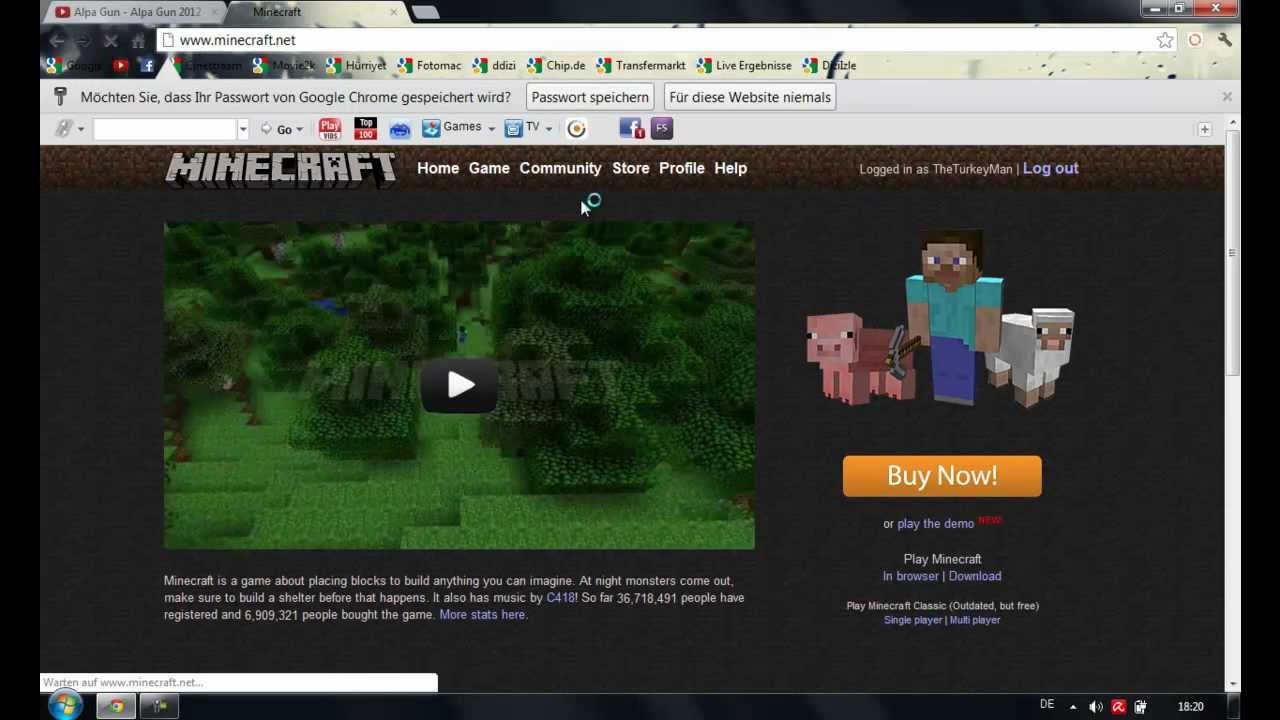Image resolution: width=1280 pixels, height=720 pixels.
Task: Click the orange Buy Now! button
Action: [942, 476]
